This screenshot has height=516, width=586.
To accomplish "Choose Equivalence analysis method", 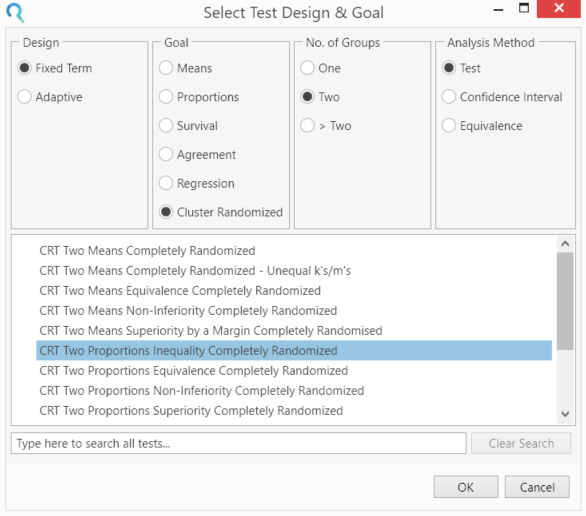I will tap(449, 126).
